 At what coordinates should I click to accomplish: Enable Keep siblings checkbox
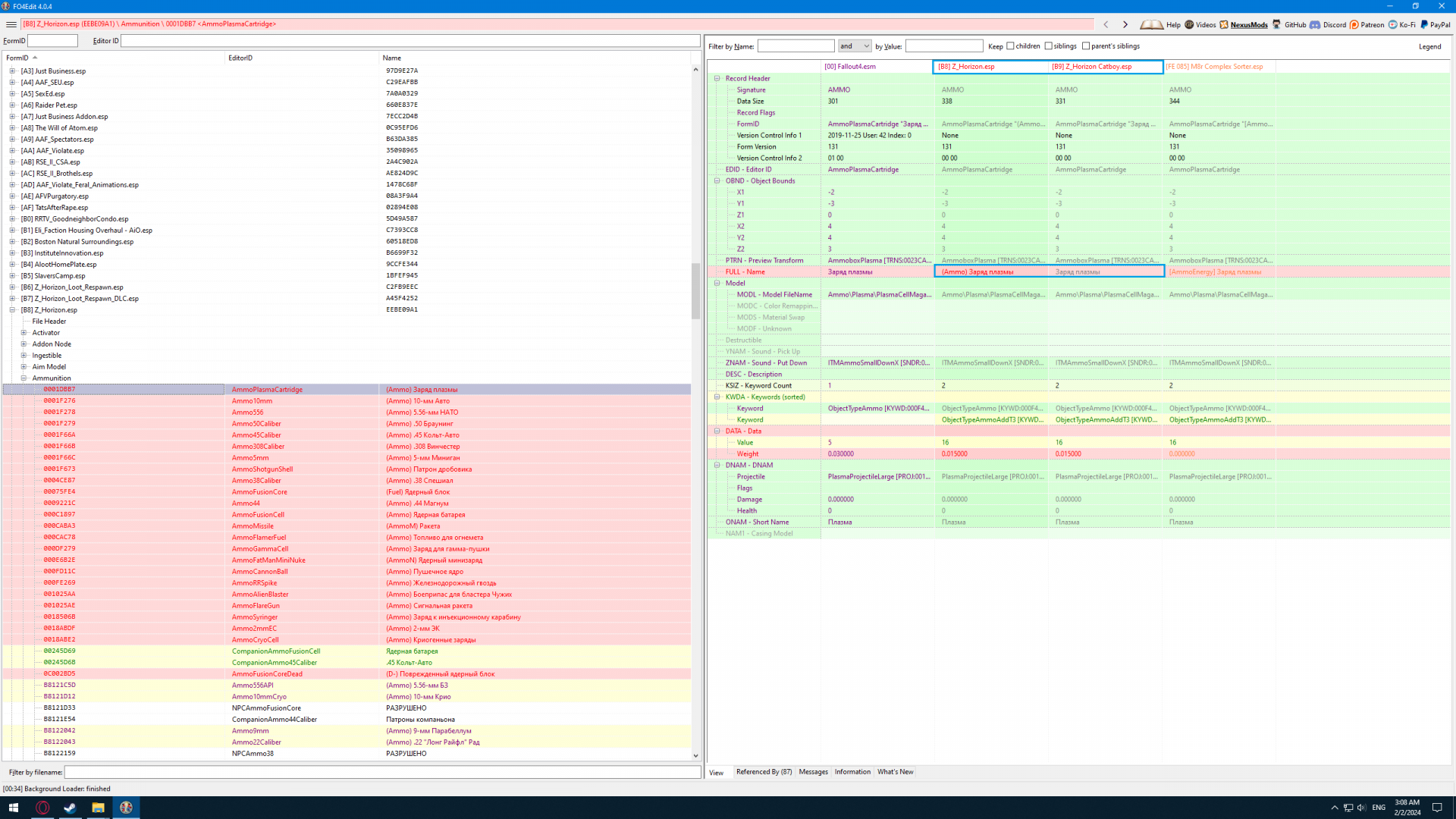(1049, 46)
